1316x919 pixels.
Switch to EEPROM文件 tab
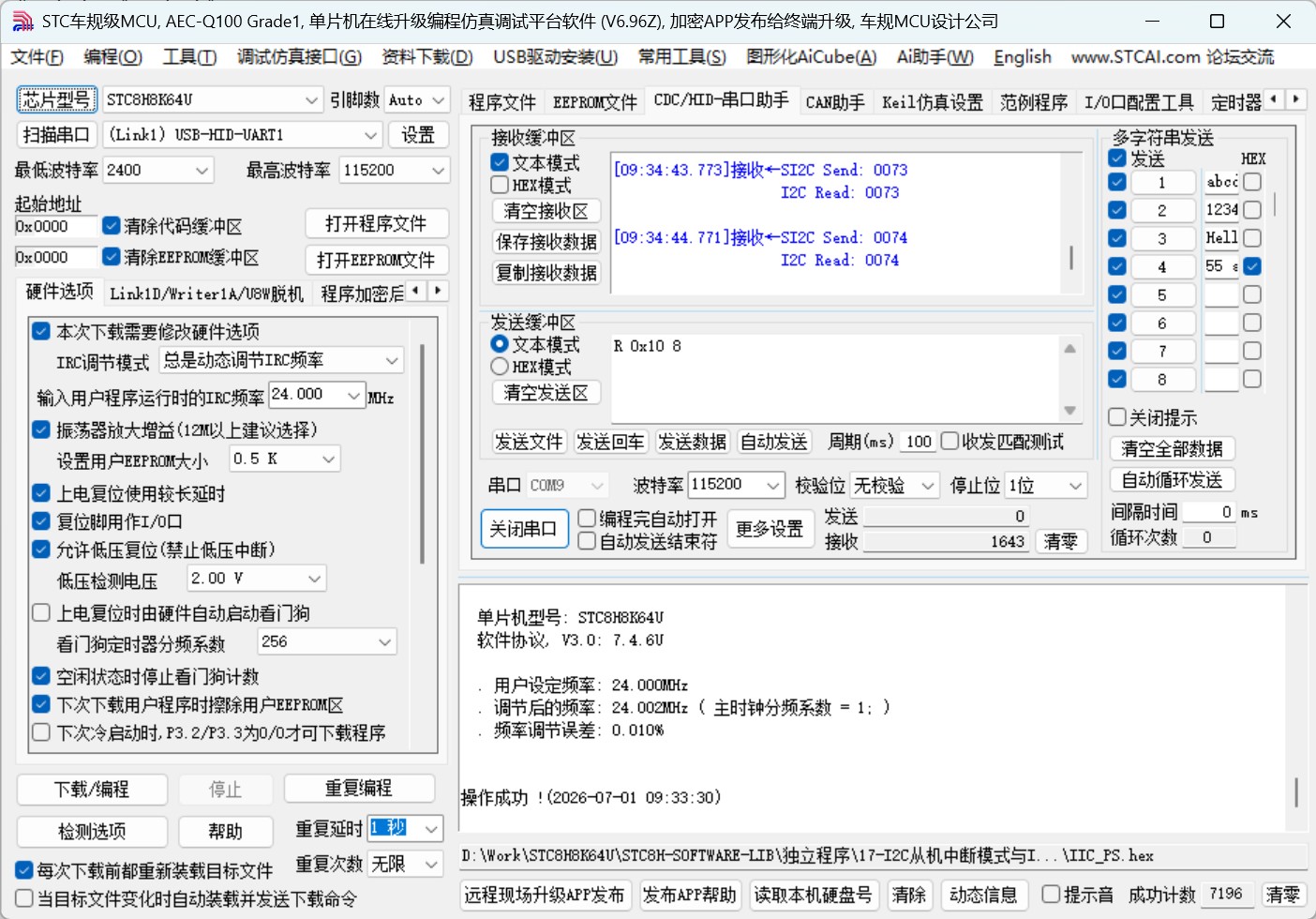[x=594, y=101]
